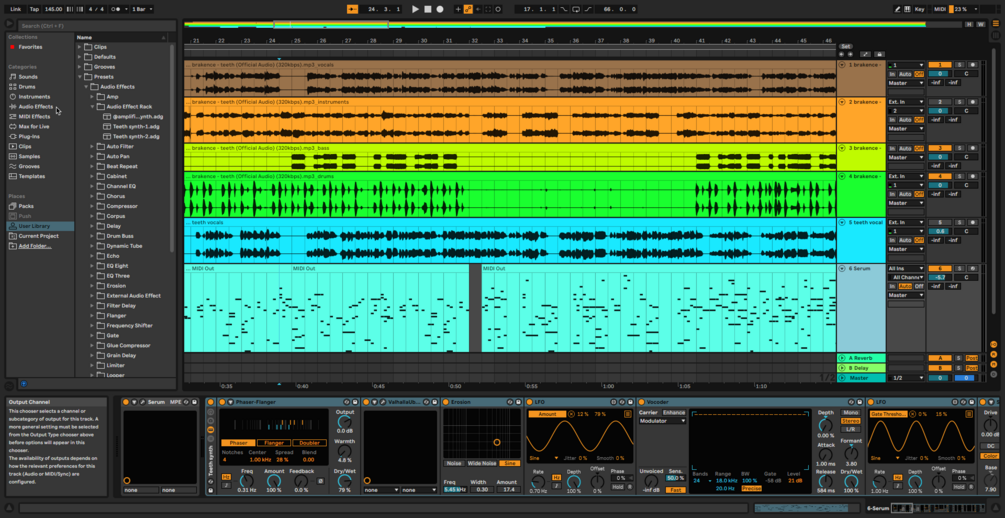Select Doubler mode in Phaser-Flanger

310,443
